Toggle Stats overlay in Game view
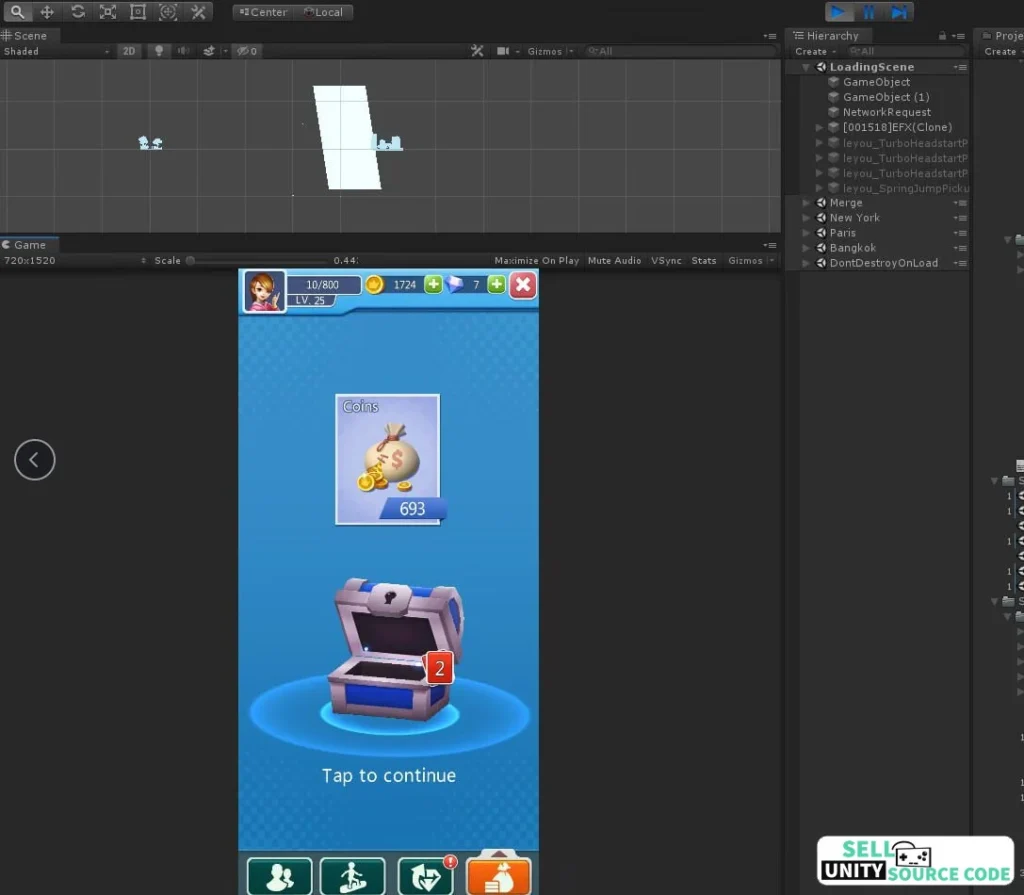1024x895 pixels. click(x=703, y=261)
